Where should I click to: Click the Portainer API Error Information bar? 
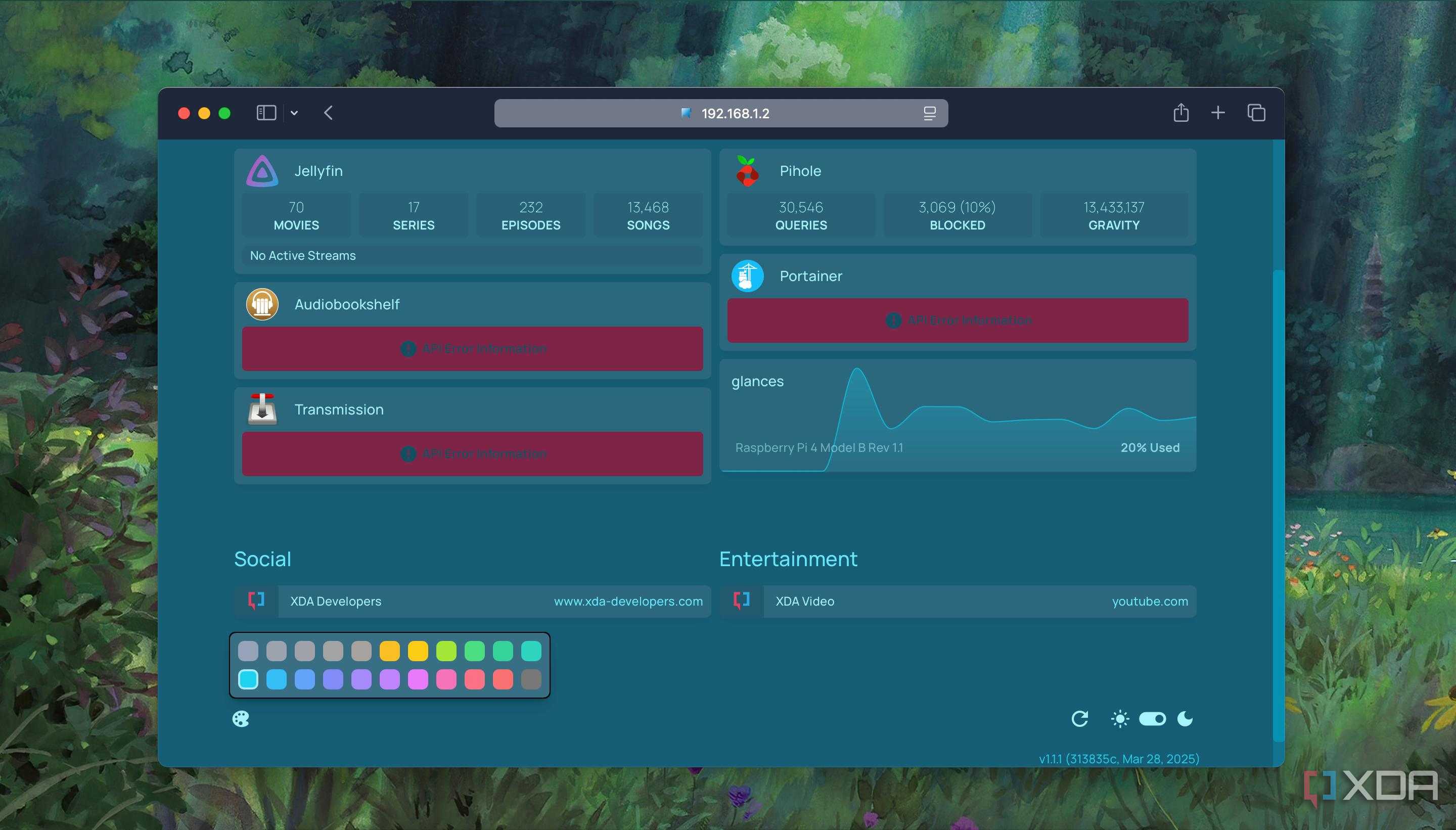tap(958, 320)
